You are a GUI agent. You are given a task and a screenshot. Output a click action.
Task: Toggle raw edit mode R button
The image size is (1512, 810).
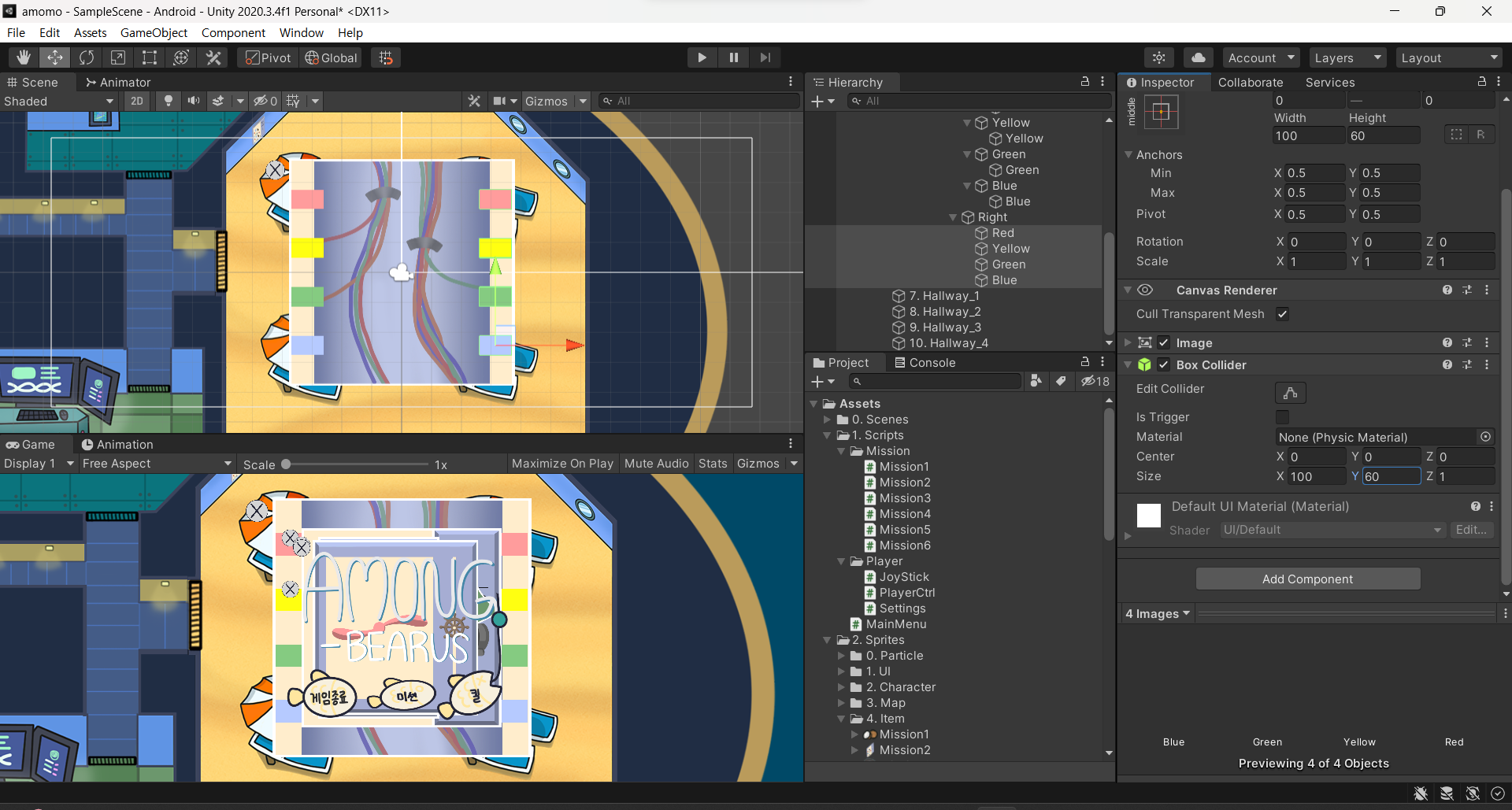pos(1480,135)
